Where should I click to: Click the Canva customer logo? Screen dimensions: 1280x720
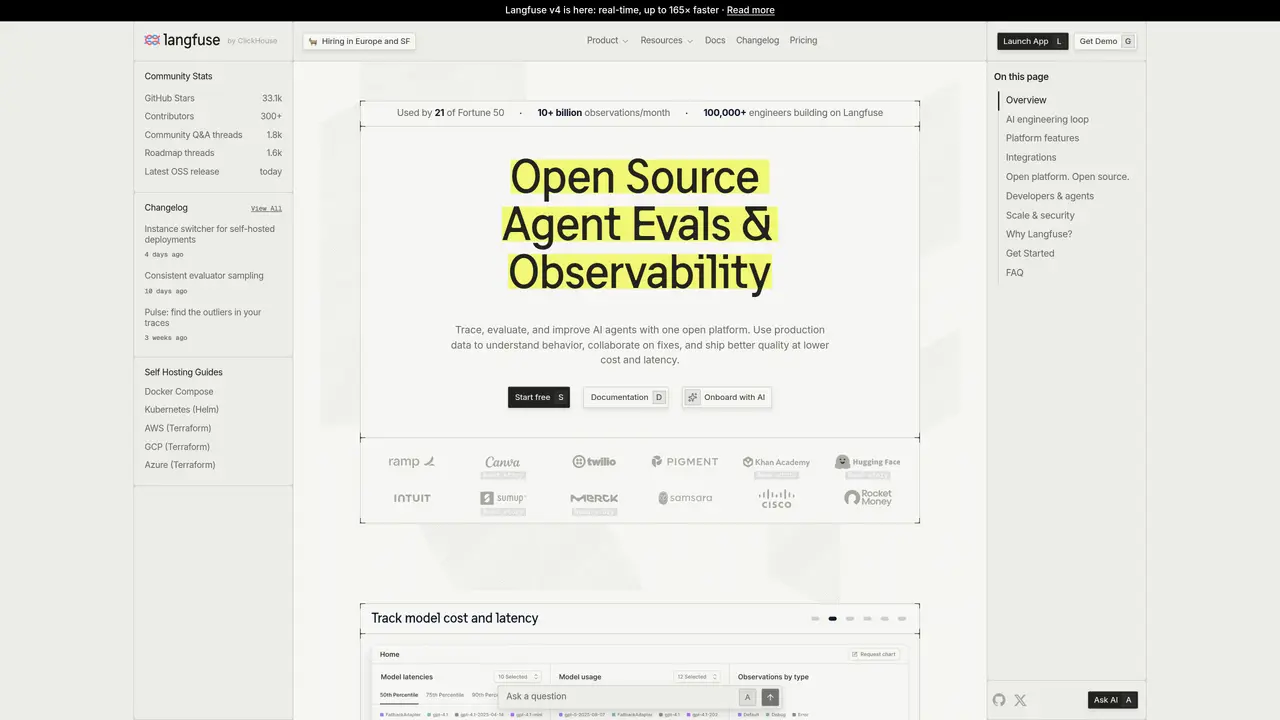(502, 462)
